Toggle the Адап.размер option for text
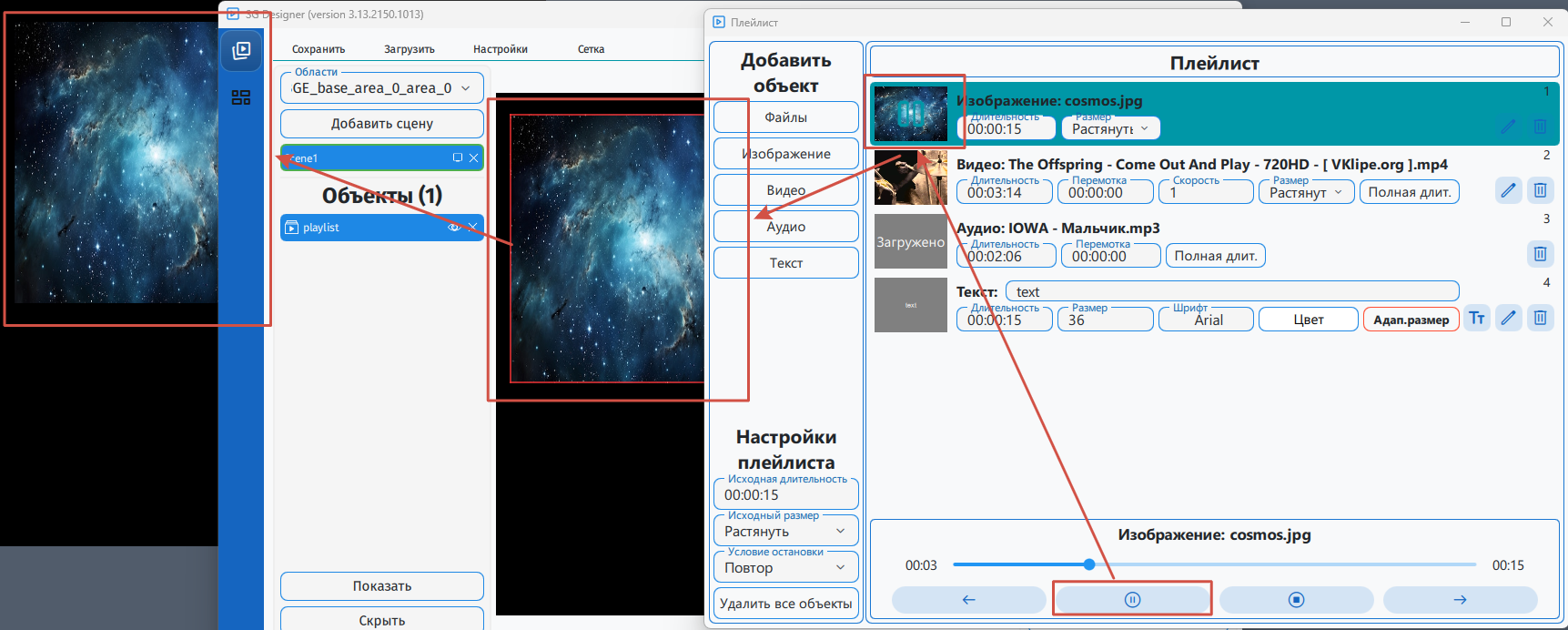This screenshot has width=1568, height=630. click(x=1411, y=320)
